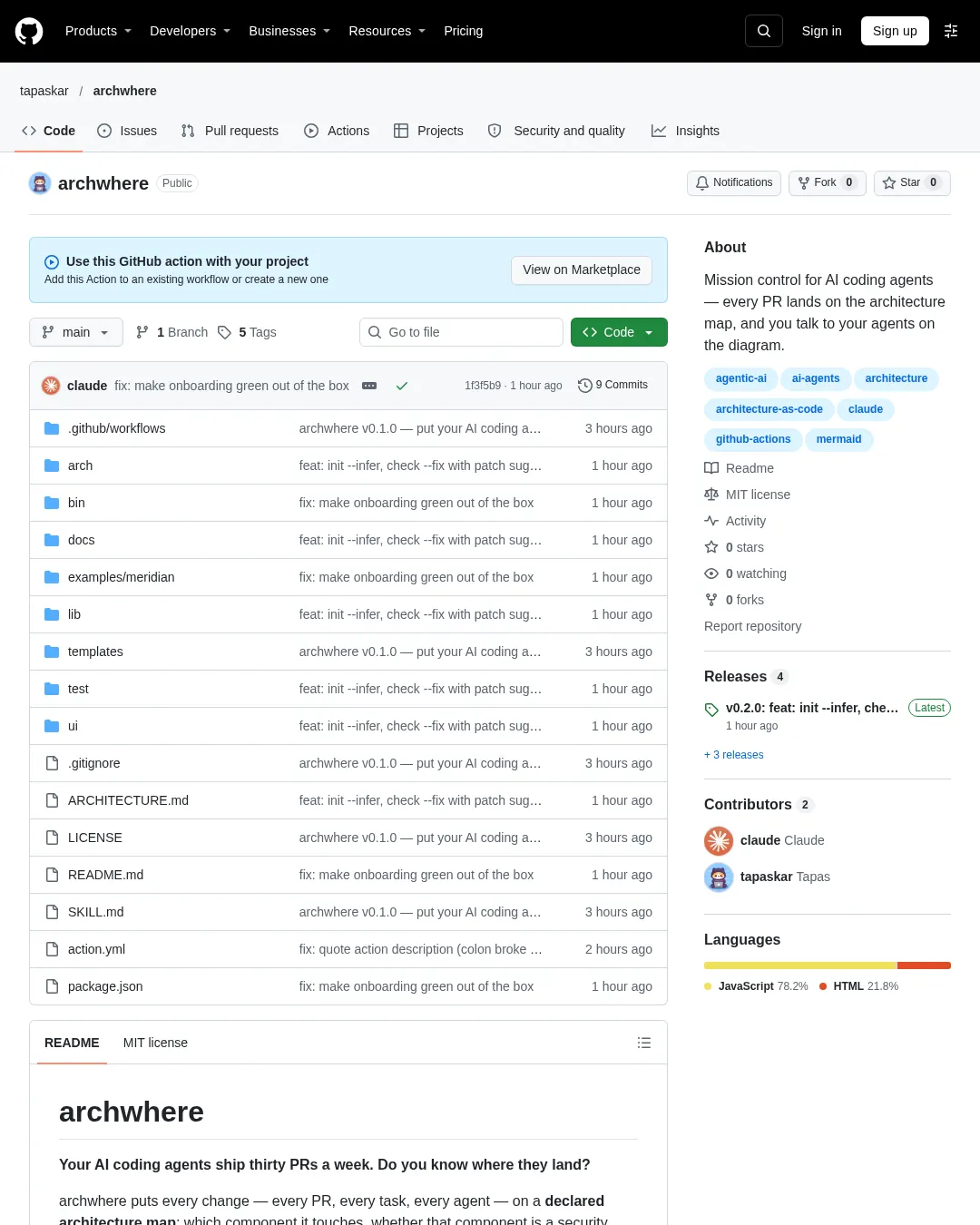Click the .github/workflows folder icon
Viewport: 980px width, 1225px height.
(52, 428)
